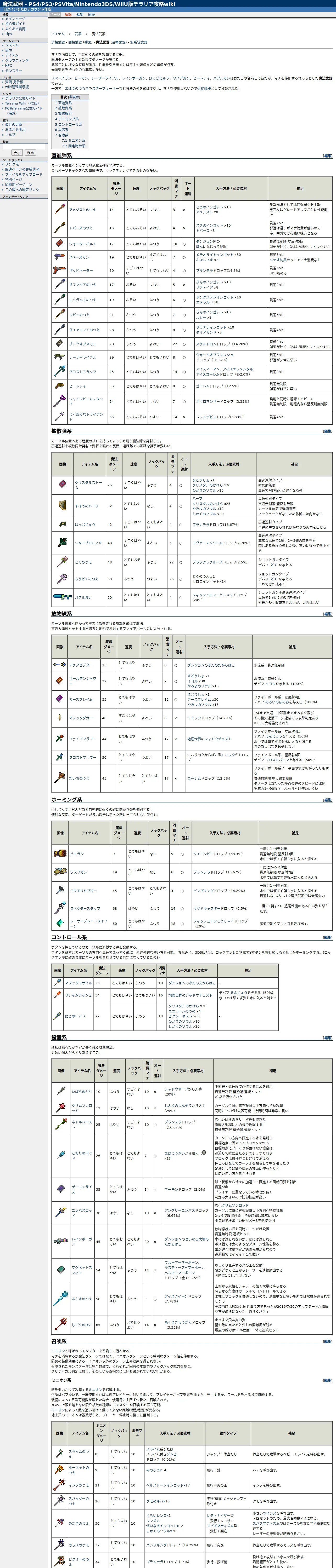Viewport: 336px width, 1568px height.
Task: Open the 近接武器 category link
Action: click(58, 43)
